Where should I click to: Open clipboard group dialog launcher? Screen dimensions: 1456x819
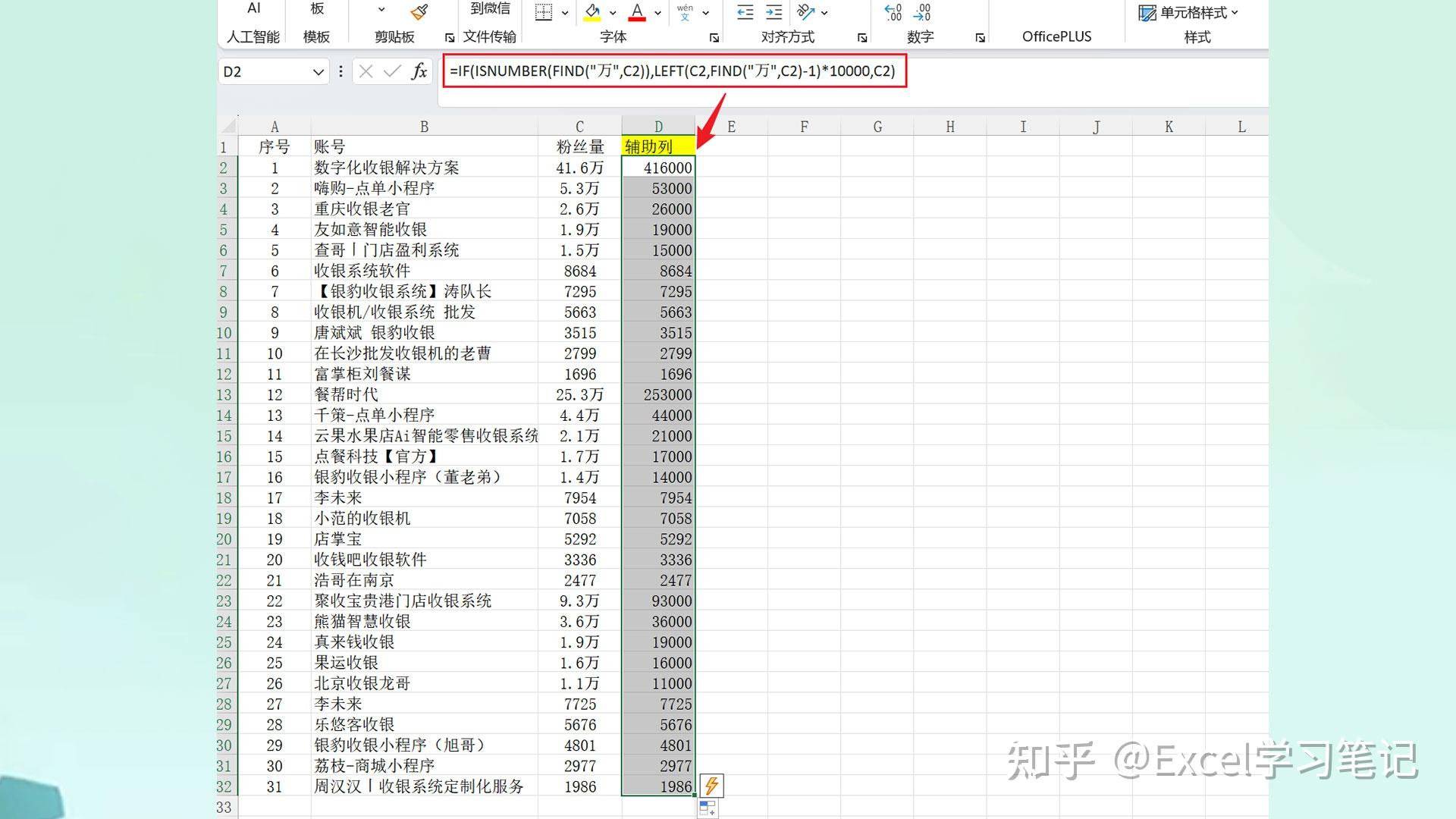click(x=450, y=37)
